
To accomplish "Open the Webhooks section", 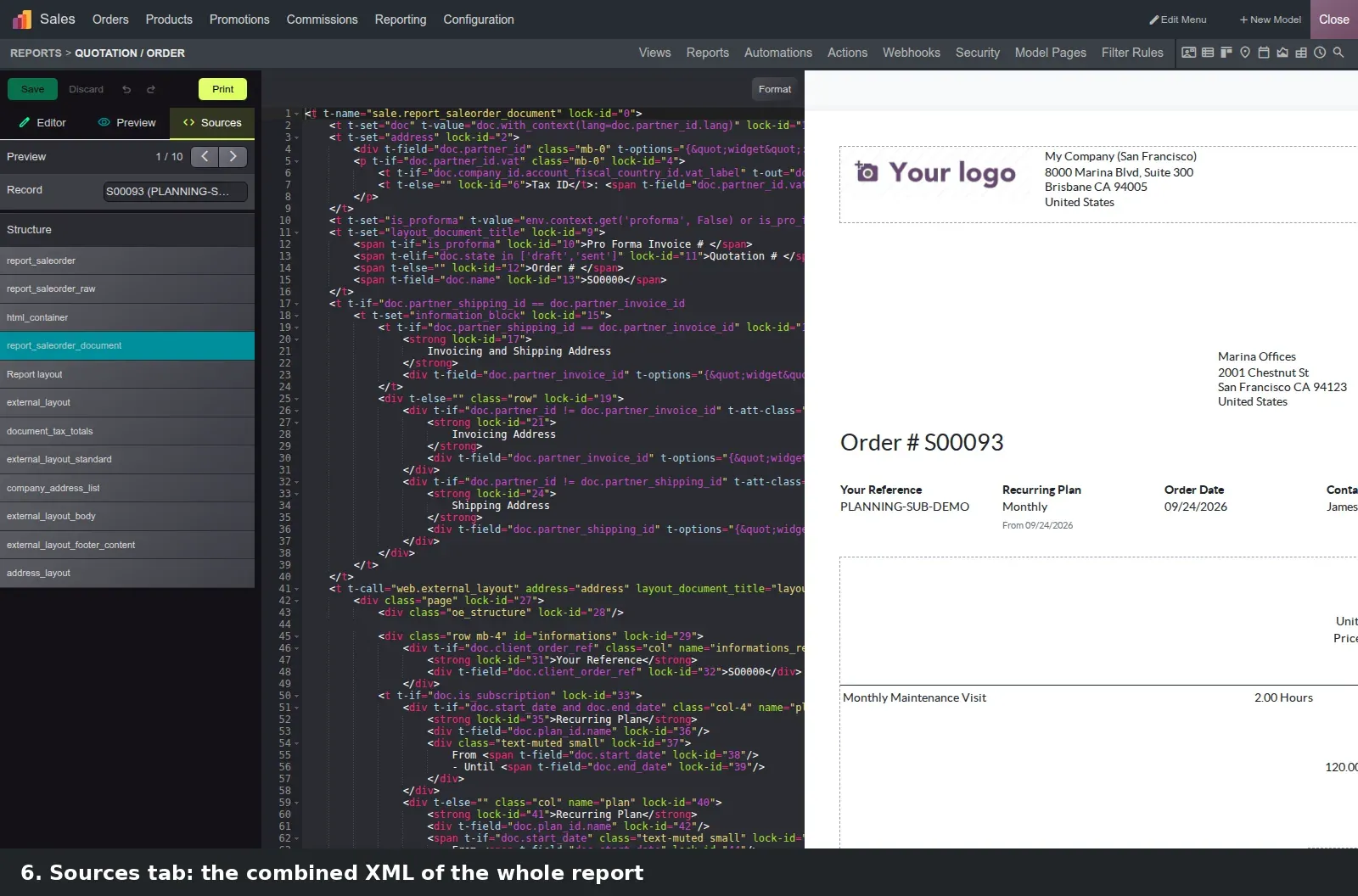I will pos(912,53).
